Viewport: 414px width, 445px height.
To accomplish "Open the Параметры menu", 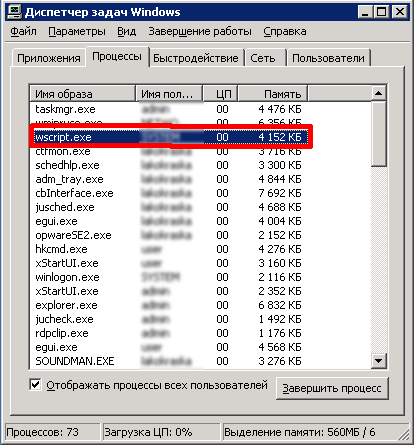I will click(x=77, y=31).
